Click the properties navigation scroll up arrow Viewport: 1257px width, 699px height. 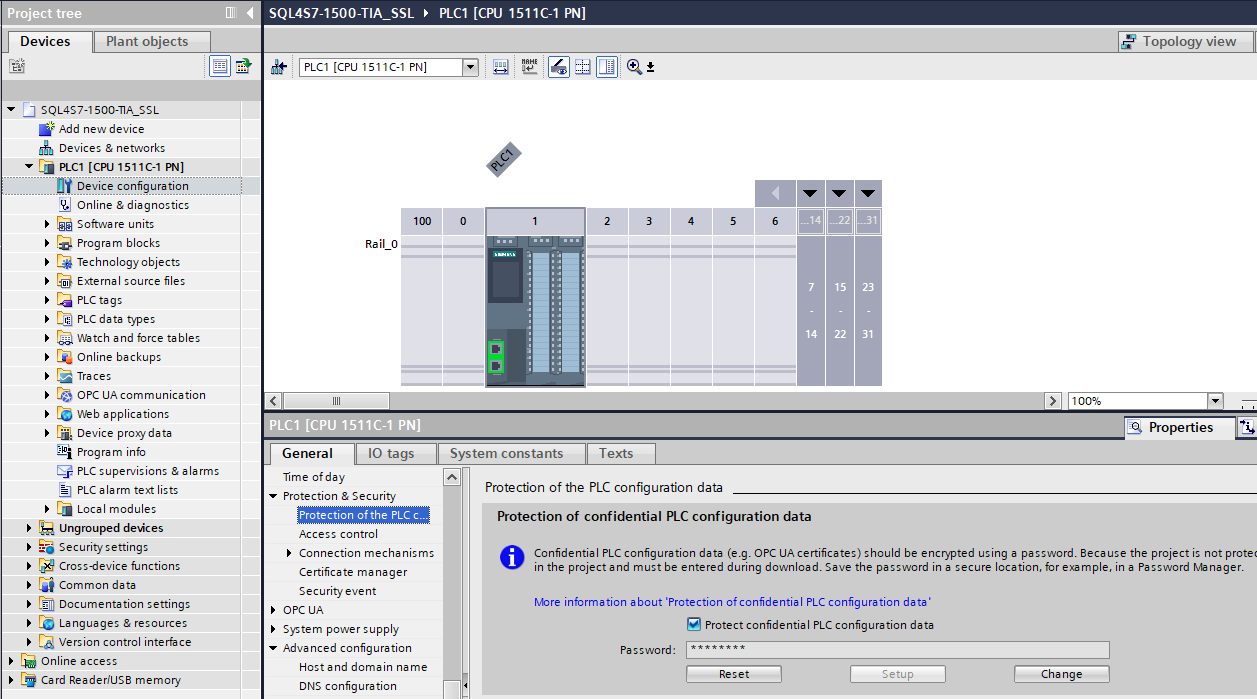coord(452,478)
